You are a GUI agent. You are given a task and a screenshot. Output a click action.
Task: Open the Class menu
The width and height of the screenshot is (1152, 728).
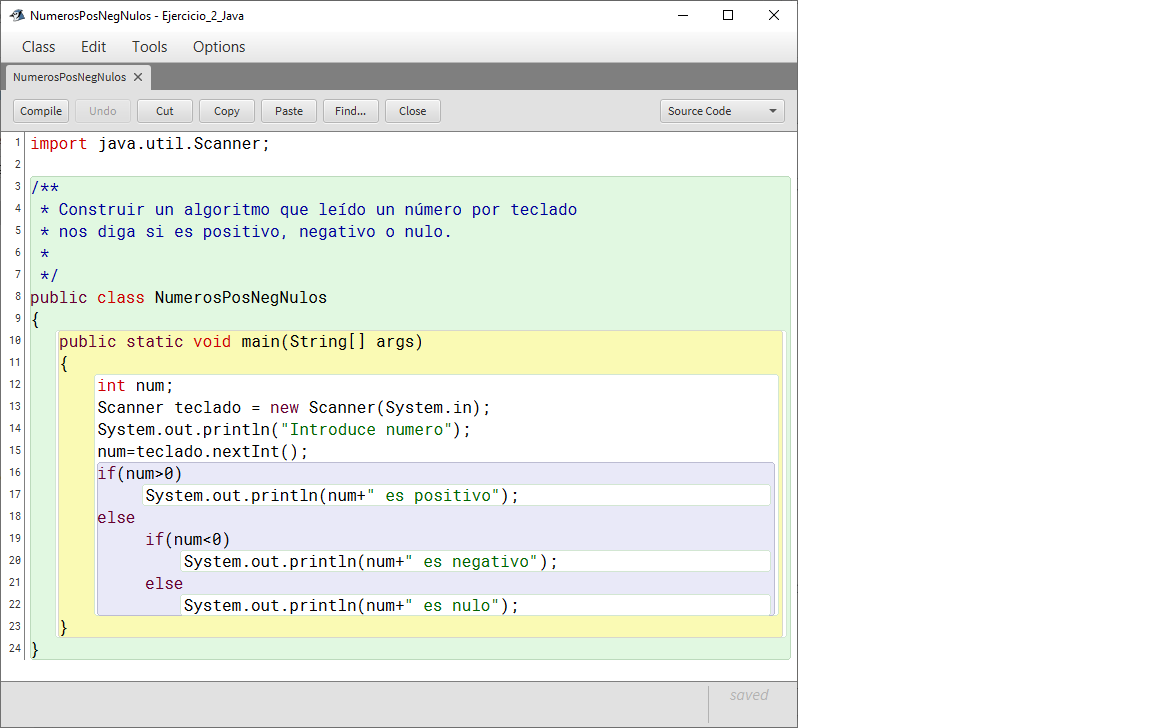click(x=39, y=47)
